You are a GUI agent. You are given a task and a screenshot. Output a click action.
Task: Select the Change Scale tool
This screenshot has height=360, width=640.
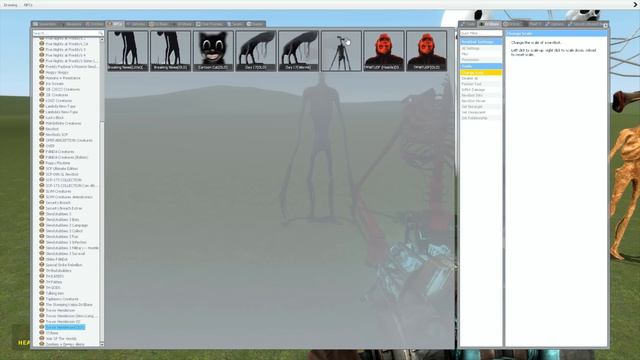481,72
